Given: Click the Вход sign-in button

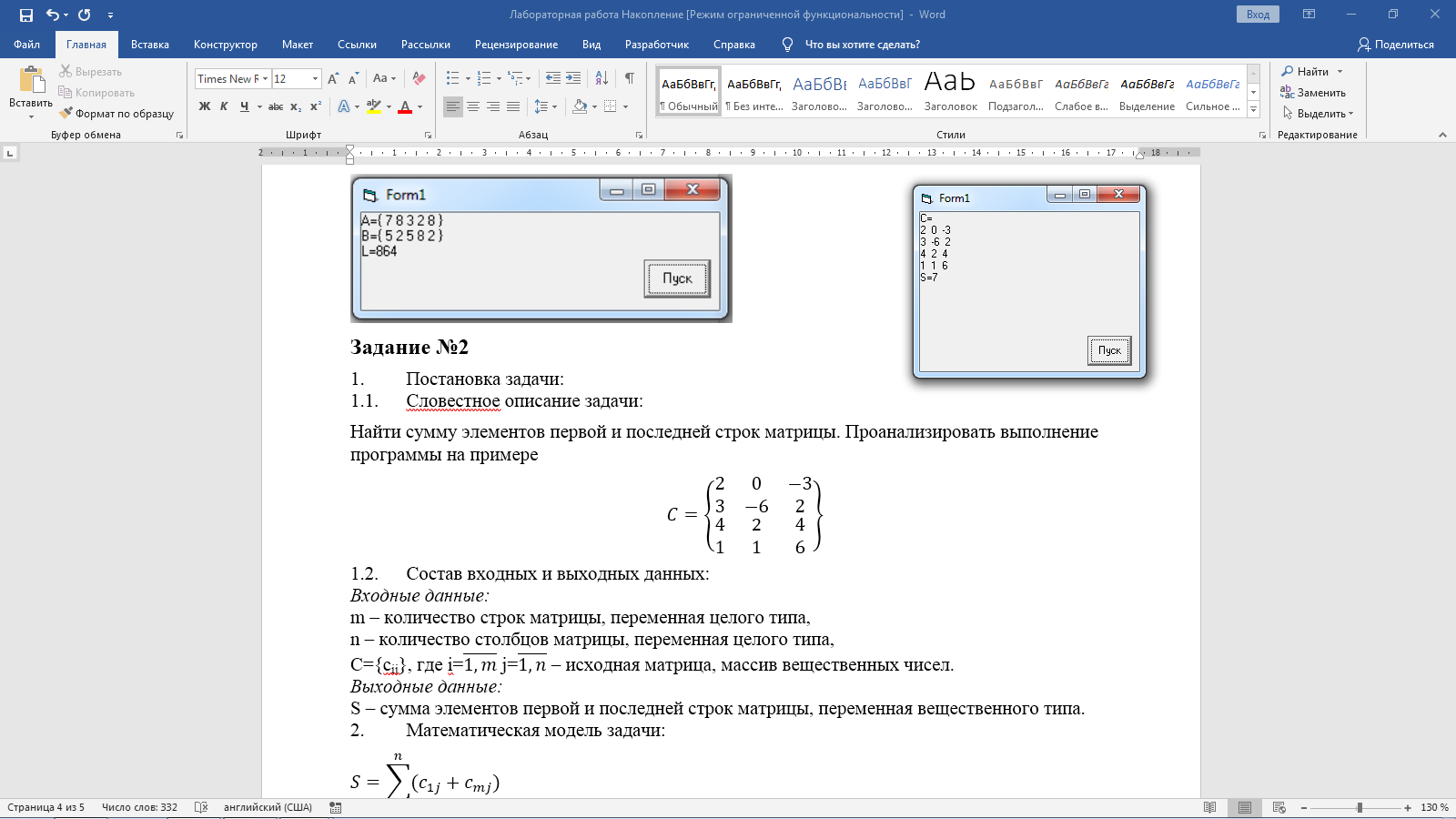Looking at the screenshot, I should pyautogui.click(x=1258, y=15).
